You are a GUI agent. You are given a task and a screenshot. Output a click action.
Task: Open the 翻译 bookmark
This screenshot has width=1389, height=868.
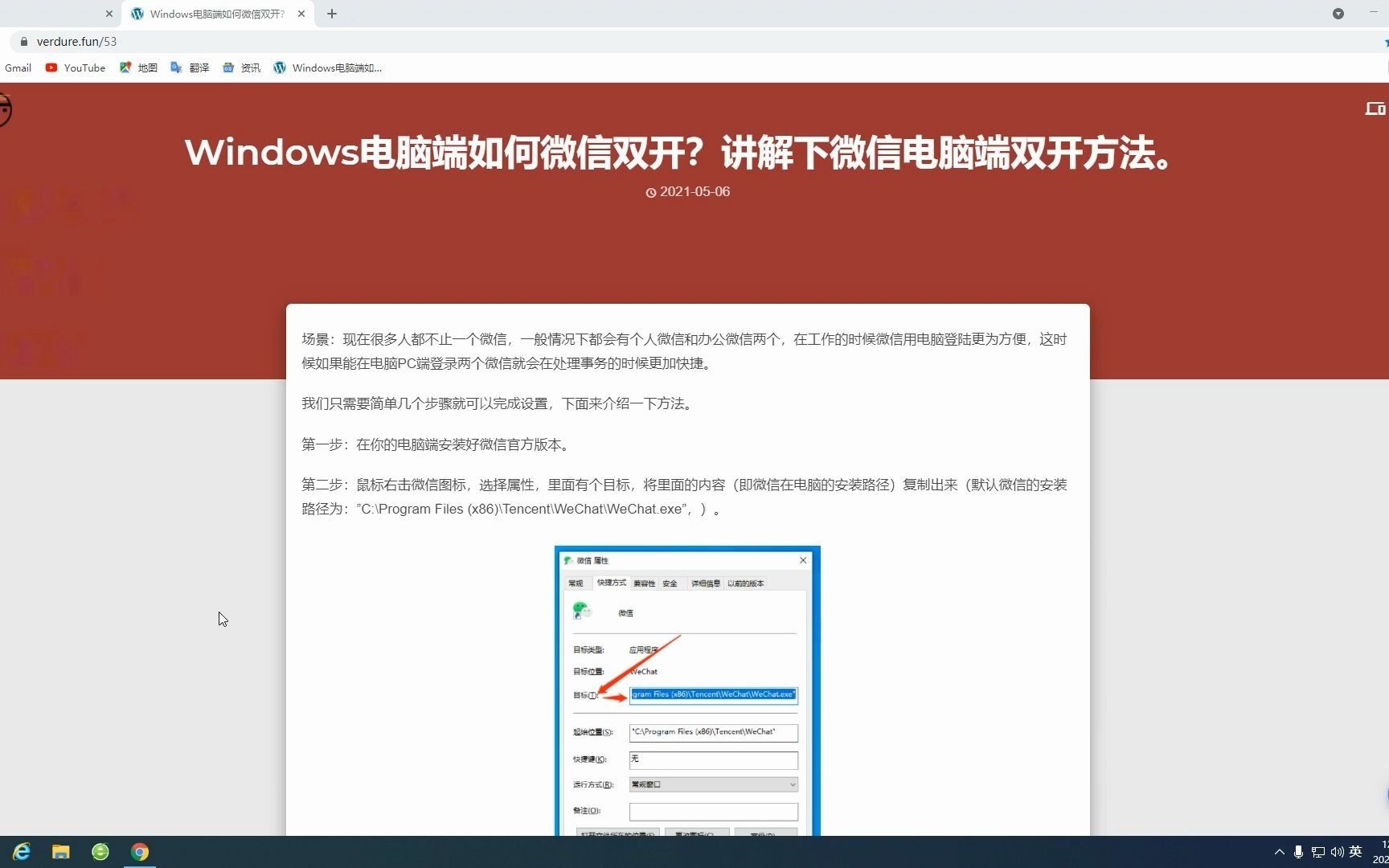(x=190, y=68)
